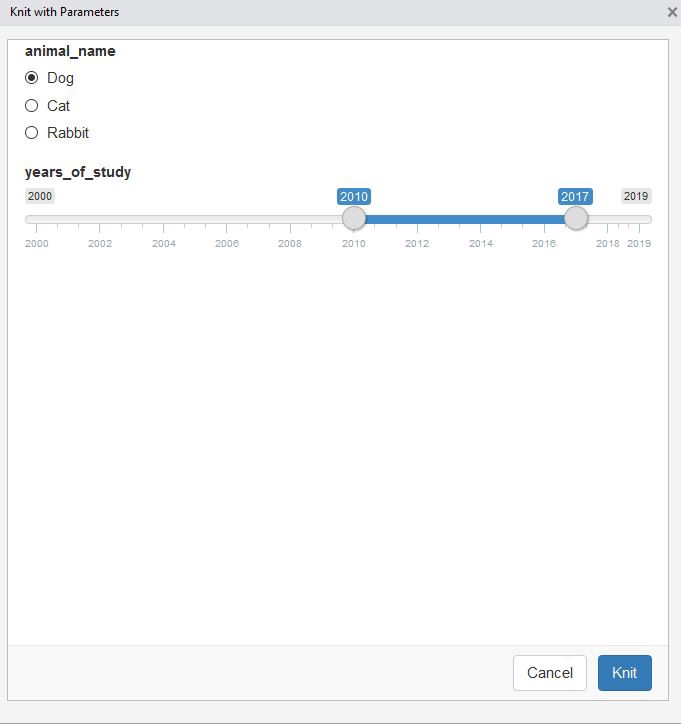
Task: Cancel the Knit with Parameters dialog
Action: coord(549,673)
